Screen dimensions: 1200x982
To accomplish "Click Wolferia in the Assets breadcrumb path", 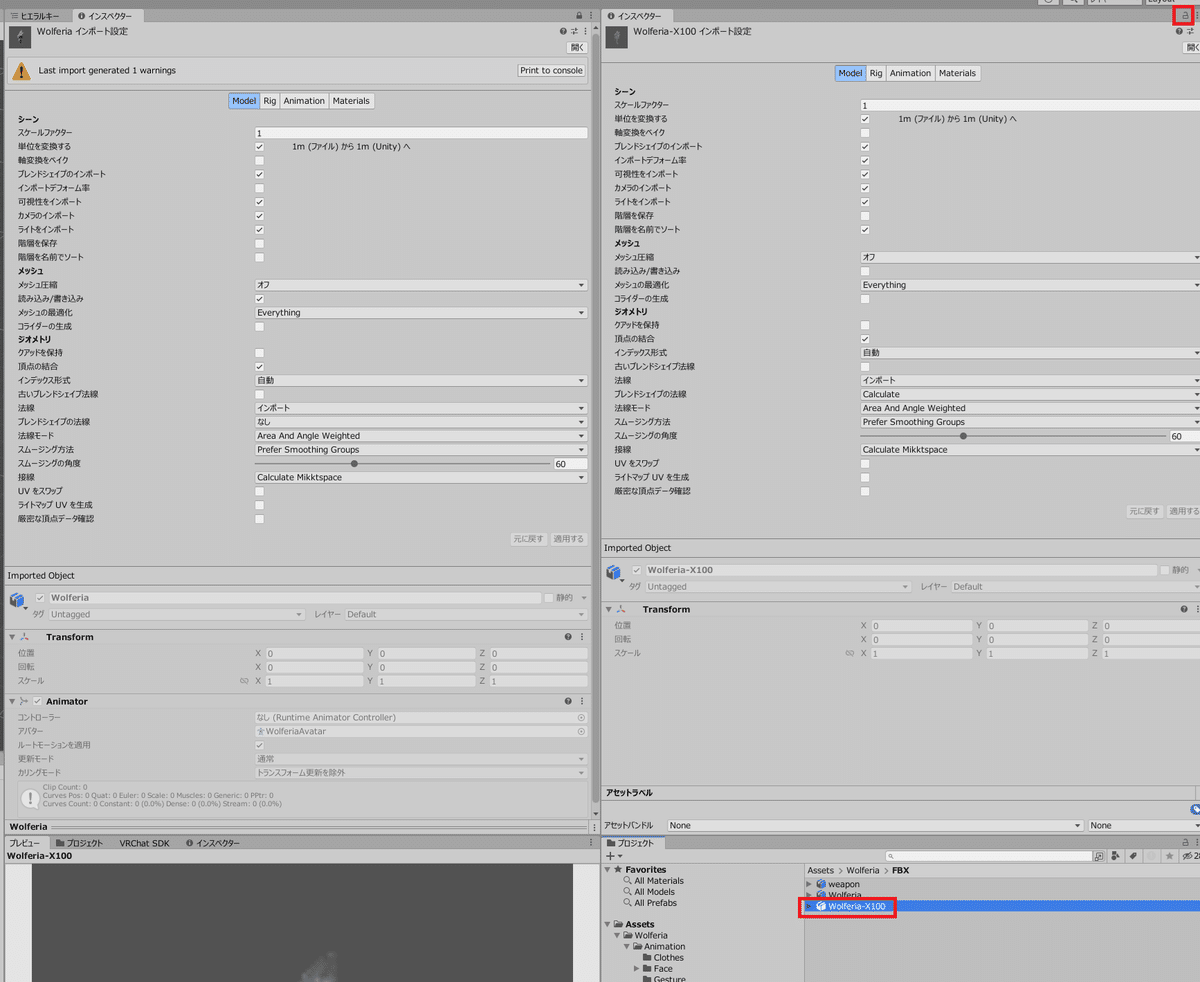I will click(x=863, y=870).
